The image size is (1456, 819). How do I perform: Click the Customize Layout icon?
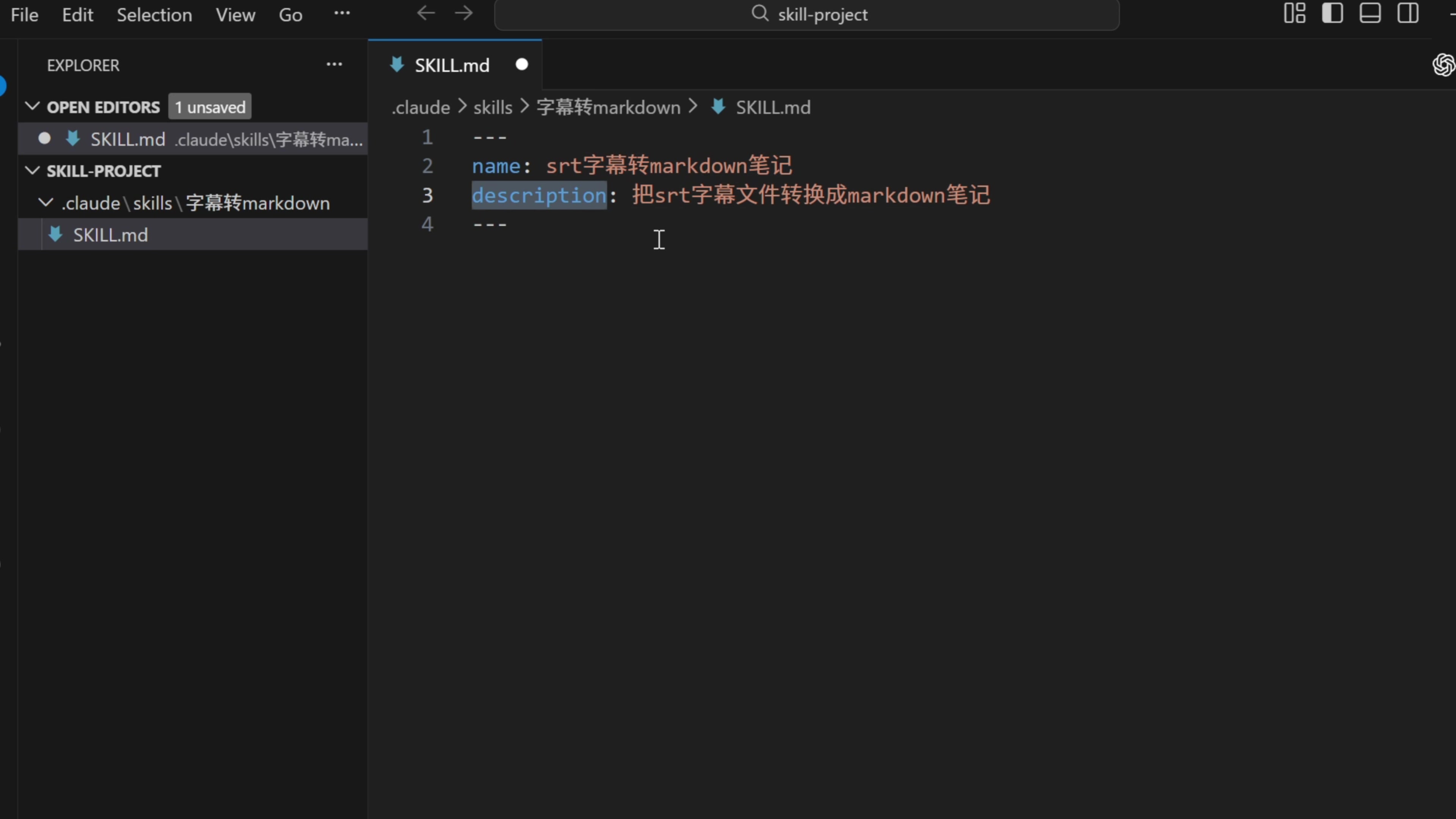point(1294,13)
